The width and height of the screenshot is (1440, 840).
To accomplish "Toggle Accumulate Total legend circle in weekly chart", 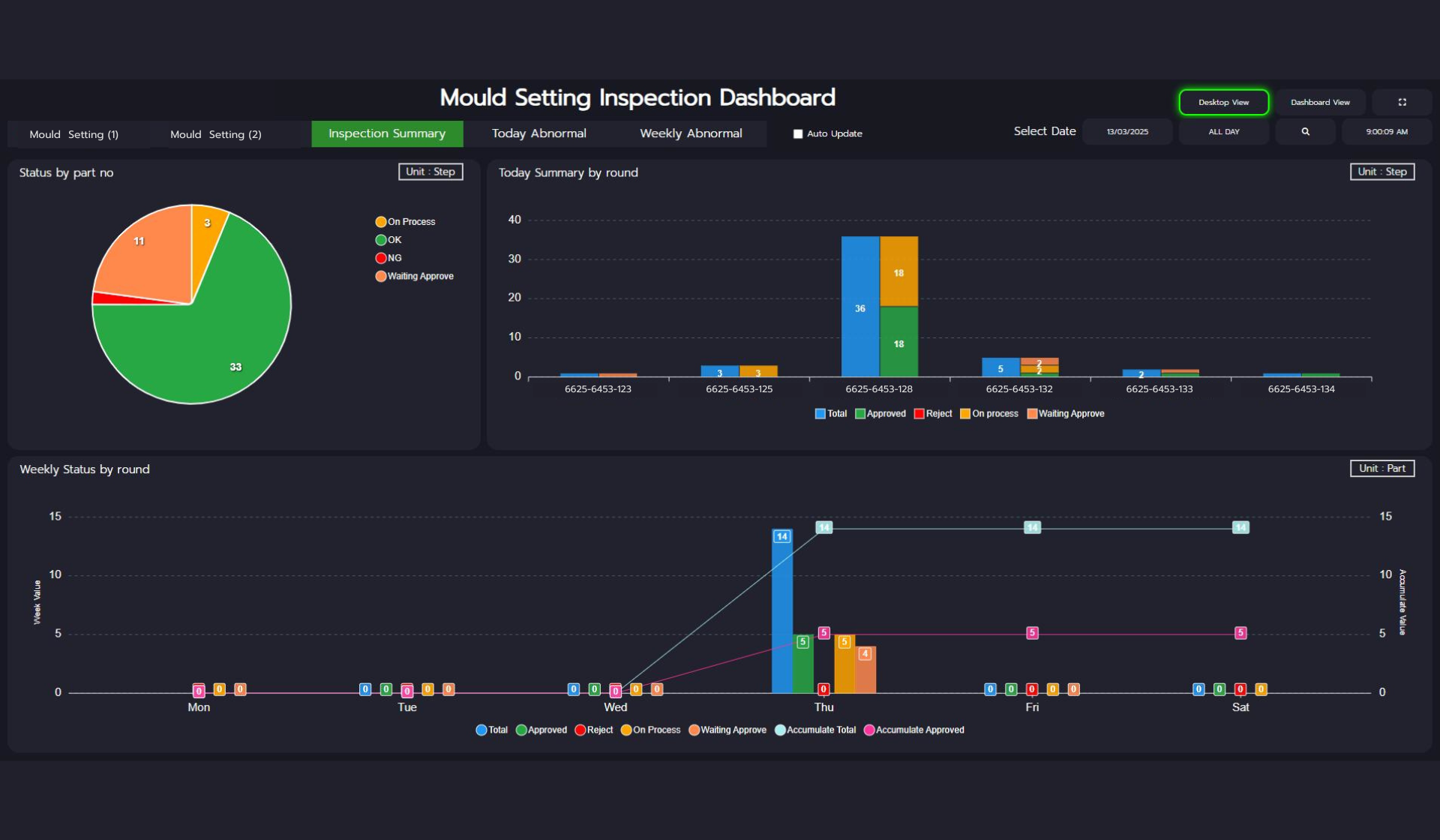I will 780,730.
